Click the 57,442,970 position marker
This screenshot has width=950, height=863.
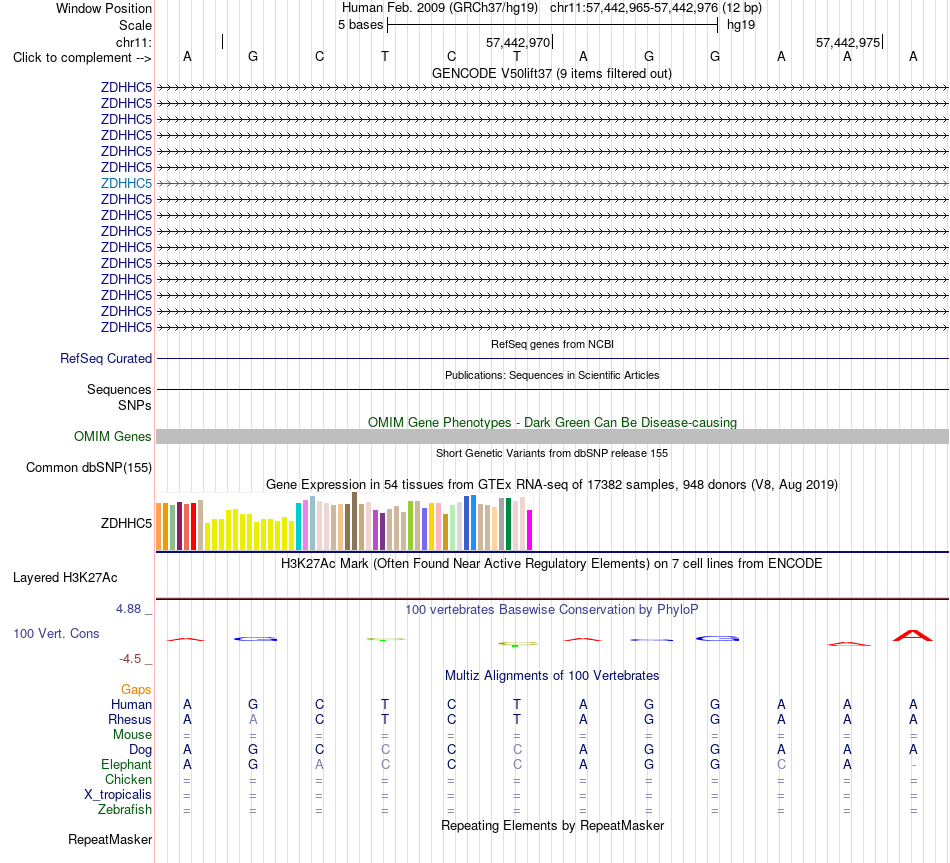coord(518,42)
